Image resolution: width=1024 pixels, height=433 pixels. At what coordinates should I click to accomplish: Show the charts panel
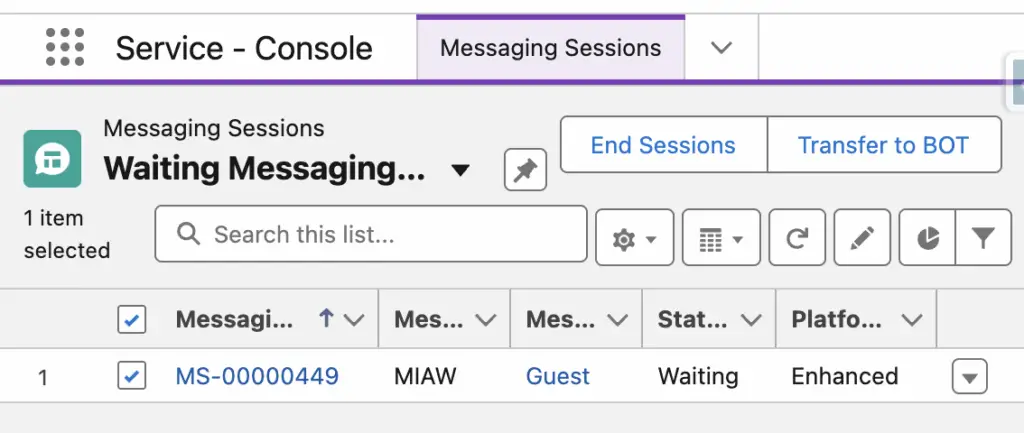(927, 237)
